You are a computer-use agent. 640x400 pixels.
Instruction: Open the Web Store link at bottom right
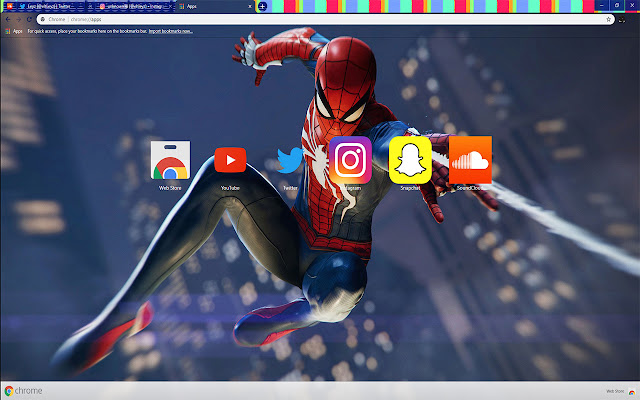click(x=620, y=391)
